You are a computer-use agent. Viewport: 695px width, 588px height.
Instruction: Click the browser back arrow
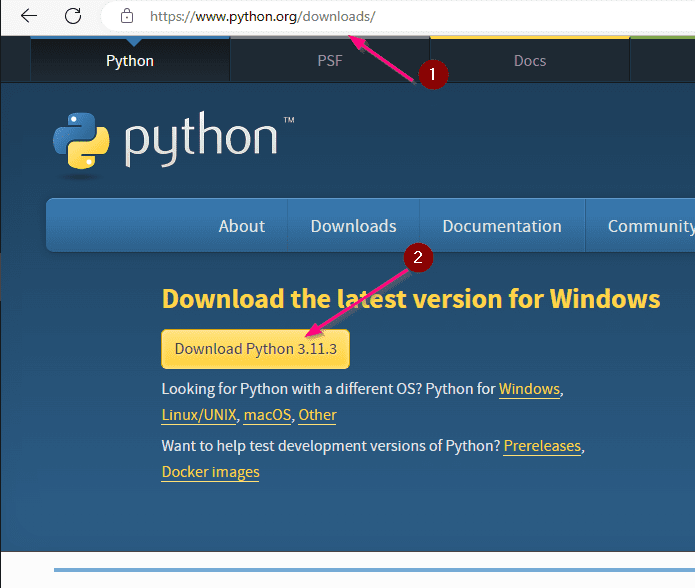29,16
